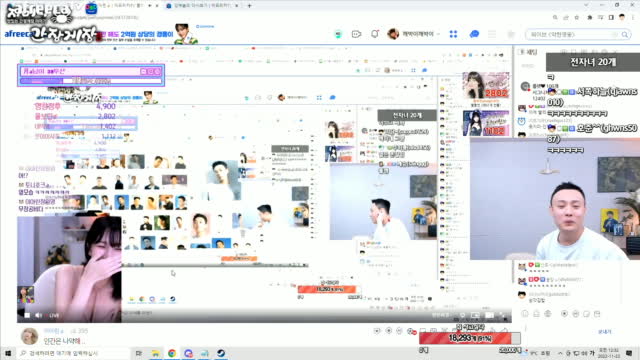Click the search magnifier in header search box
This screenshot has height=360, width=640.
tap(624, 35)
